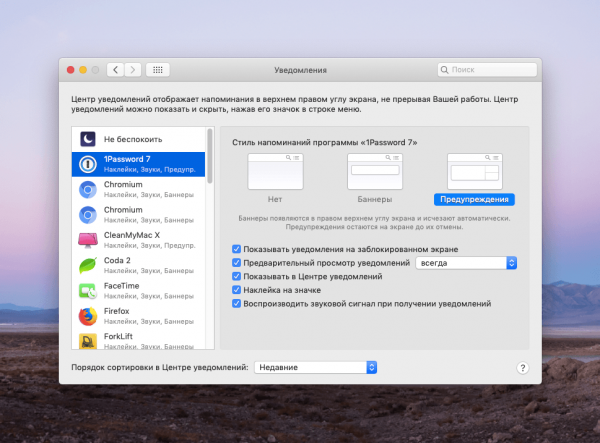
Task: Toggle 'Показывать в Центре уведомлений' checkbox
Action: (x=236, y=276)
